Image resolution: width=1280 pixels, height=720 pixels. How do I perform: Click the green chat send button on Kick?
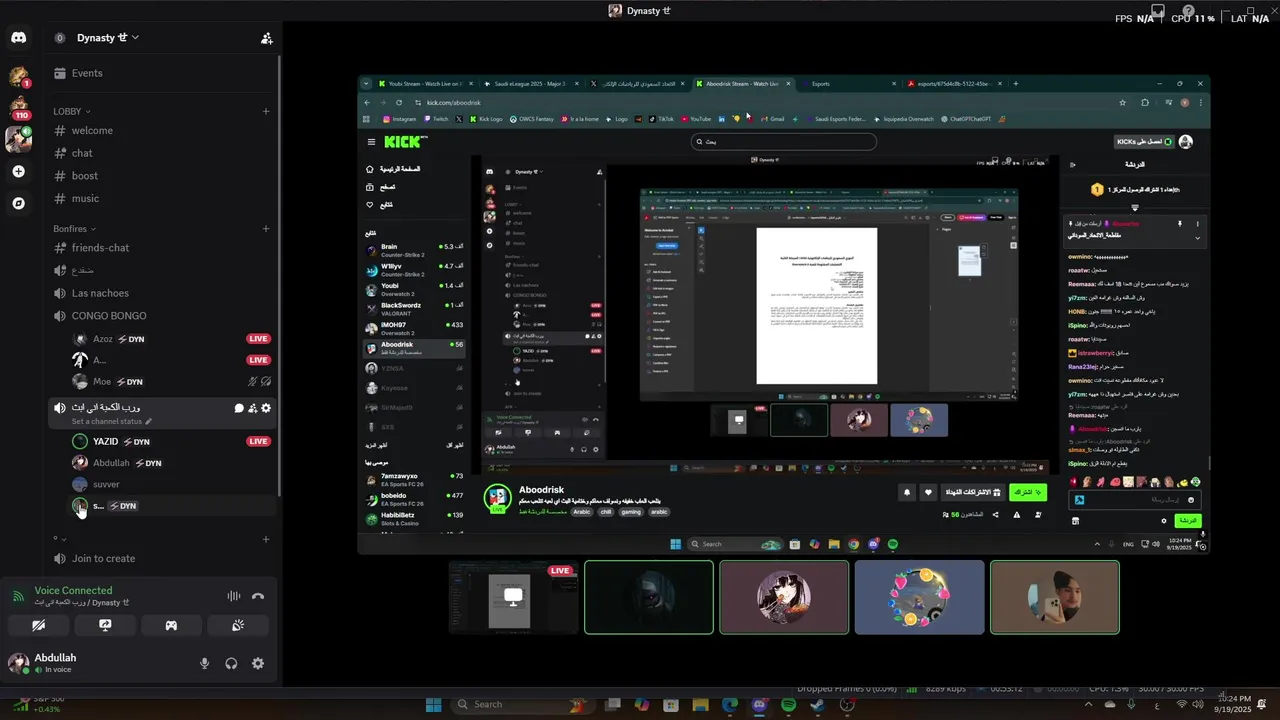click(x=1187, y=520)
